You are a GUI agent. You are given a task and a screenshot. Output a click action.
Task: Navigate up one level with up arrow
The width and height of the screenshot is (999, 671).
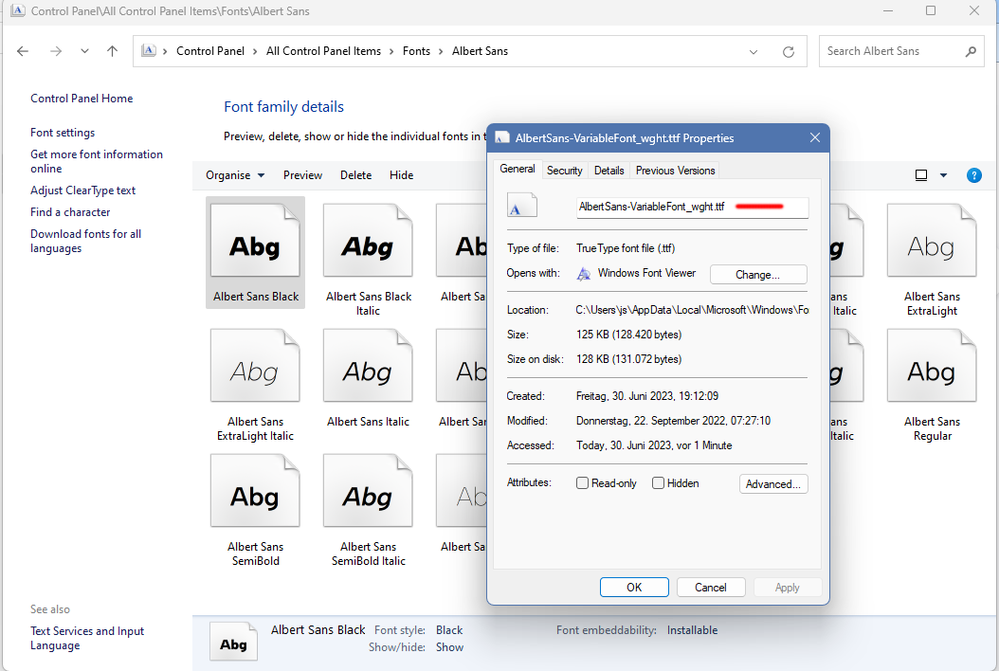[112, 51]
